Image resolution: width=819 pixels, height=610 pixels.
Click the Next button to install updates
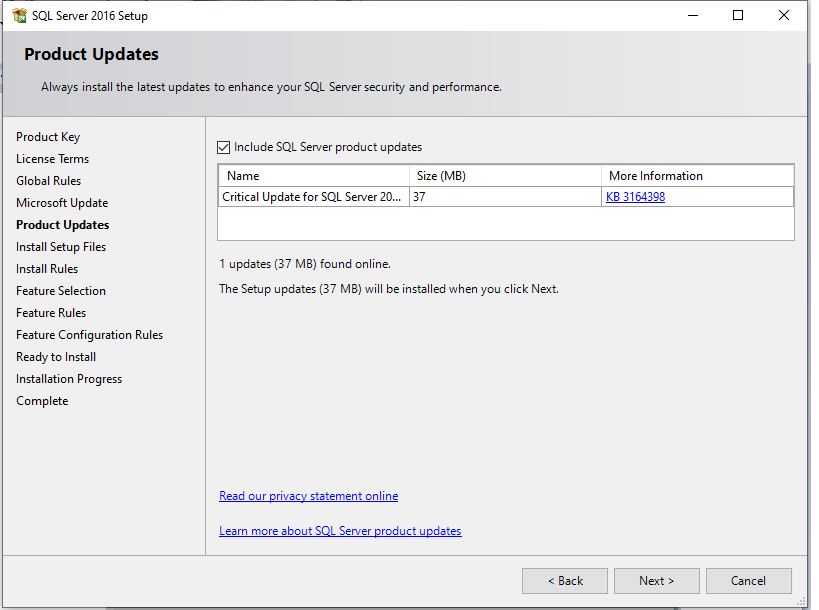click(x=656, y=580)
